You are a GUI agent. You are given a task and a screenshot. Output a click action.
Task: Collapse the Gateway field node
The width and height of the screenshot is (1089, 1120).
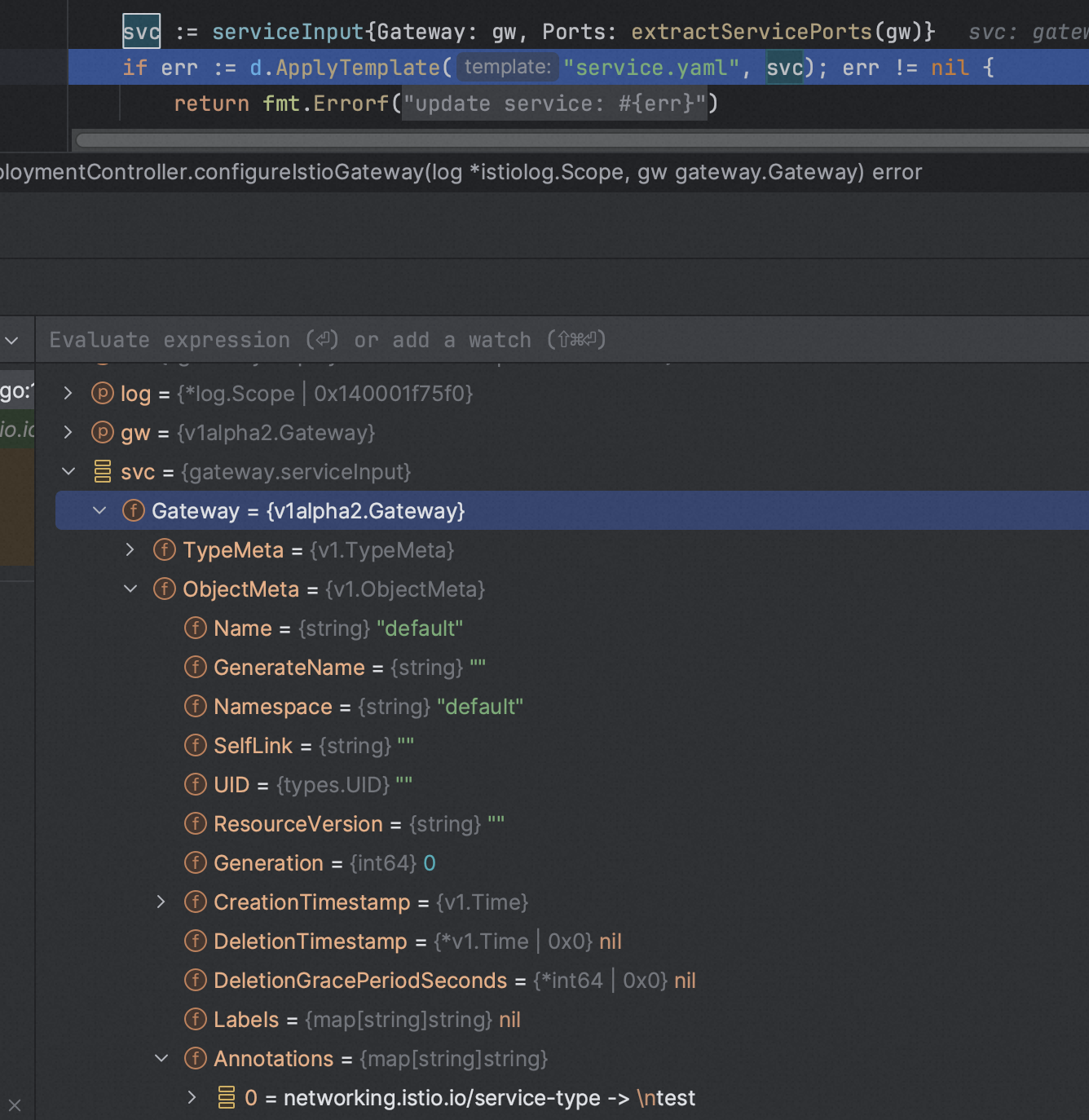pyautogui.click(x=99, y=511)
